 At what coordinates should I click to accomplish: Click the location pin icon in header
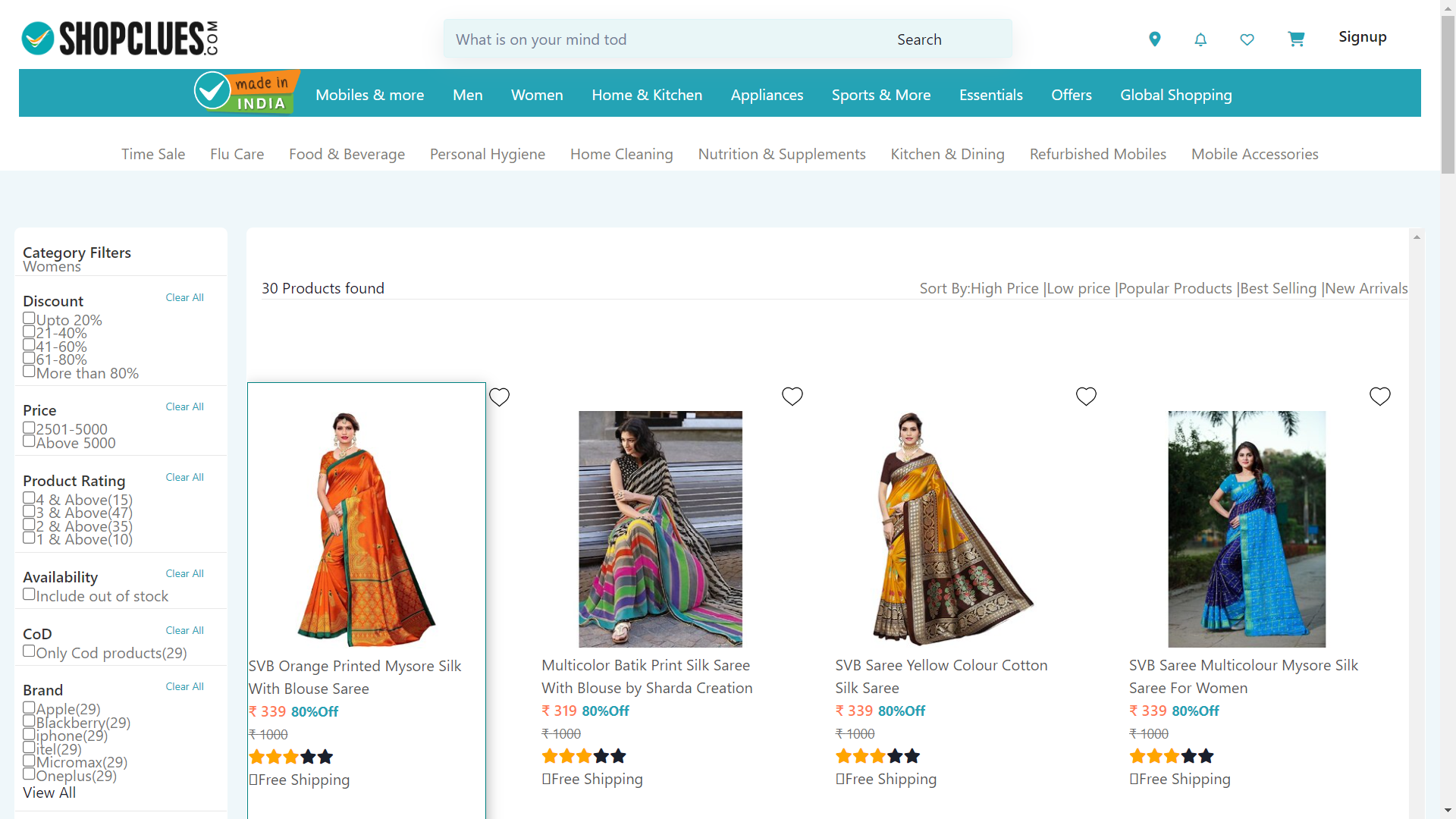1154,39
